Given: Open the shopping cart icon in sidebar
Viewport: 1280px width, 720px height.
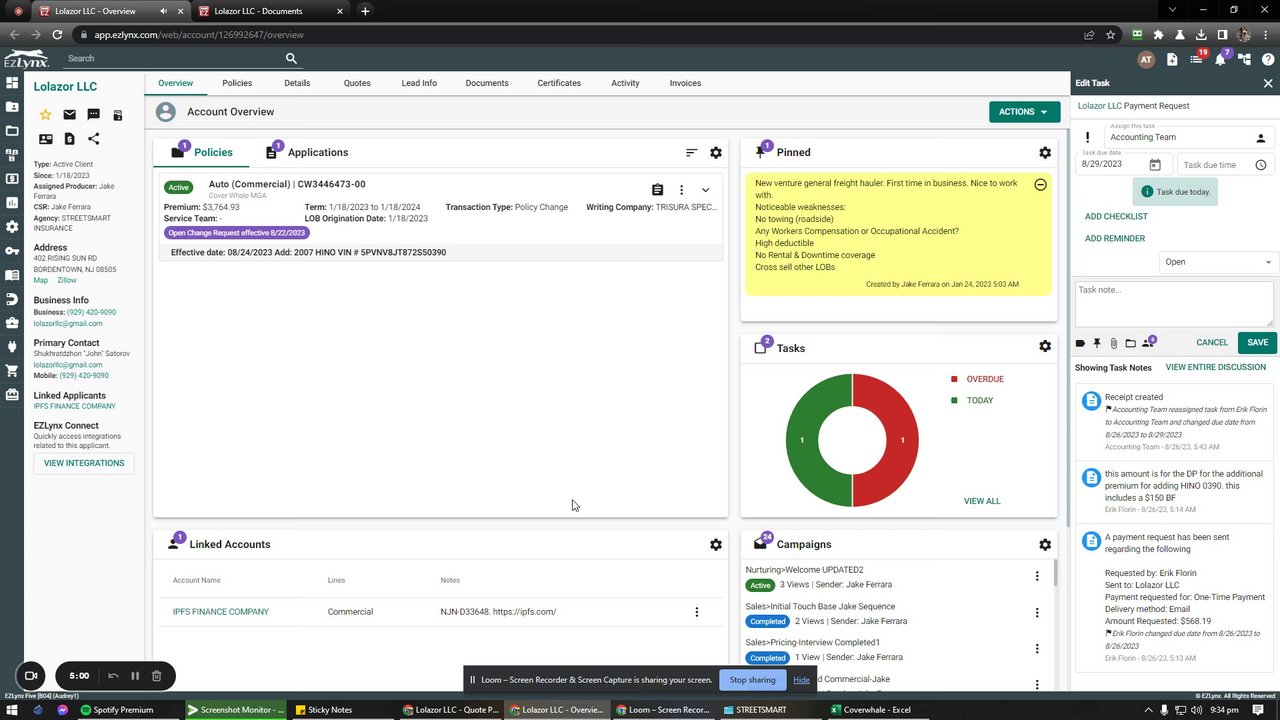Looking at the screenshot, I should point(12,371).
